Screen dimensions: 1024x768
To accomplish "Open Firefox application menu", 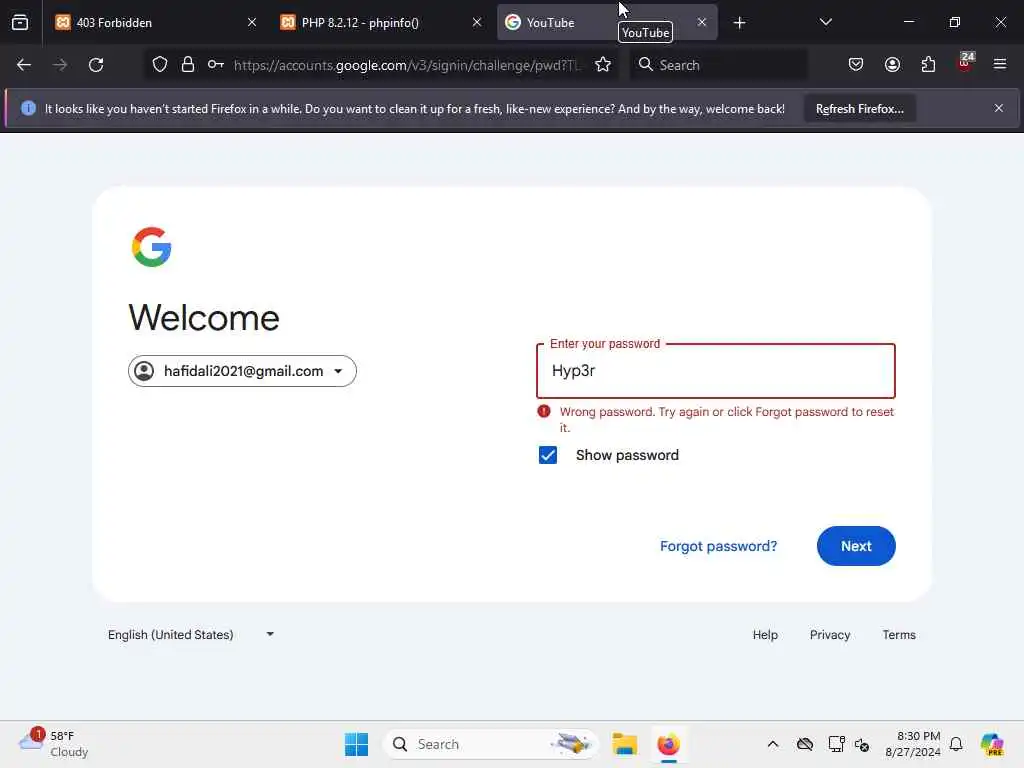I will [x=1000, y=65].
